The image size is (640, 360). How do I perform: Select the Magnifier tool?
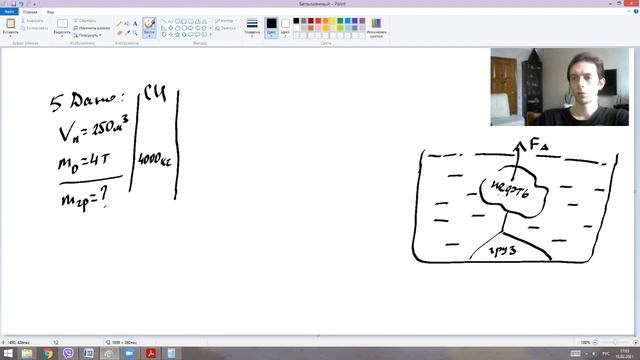coord(135,33)
